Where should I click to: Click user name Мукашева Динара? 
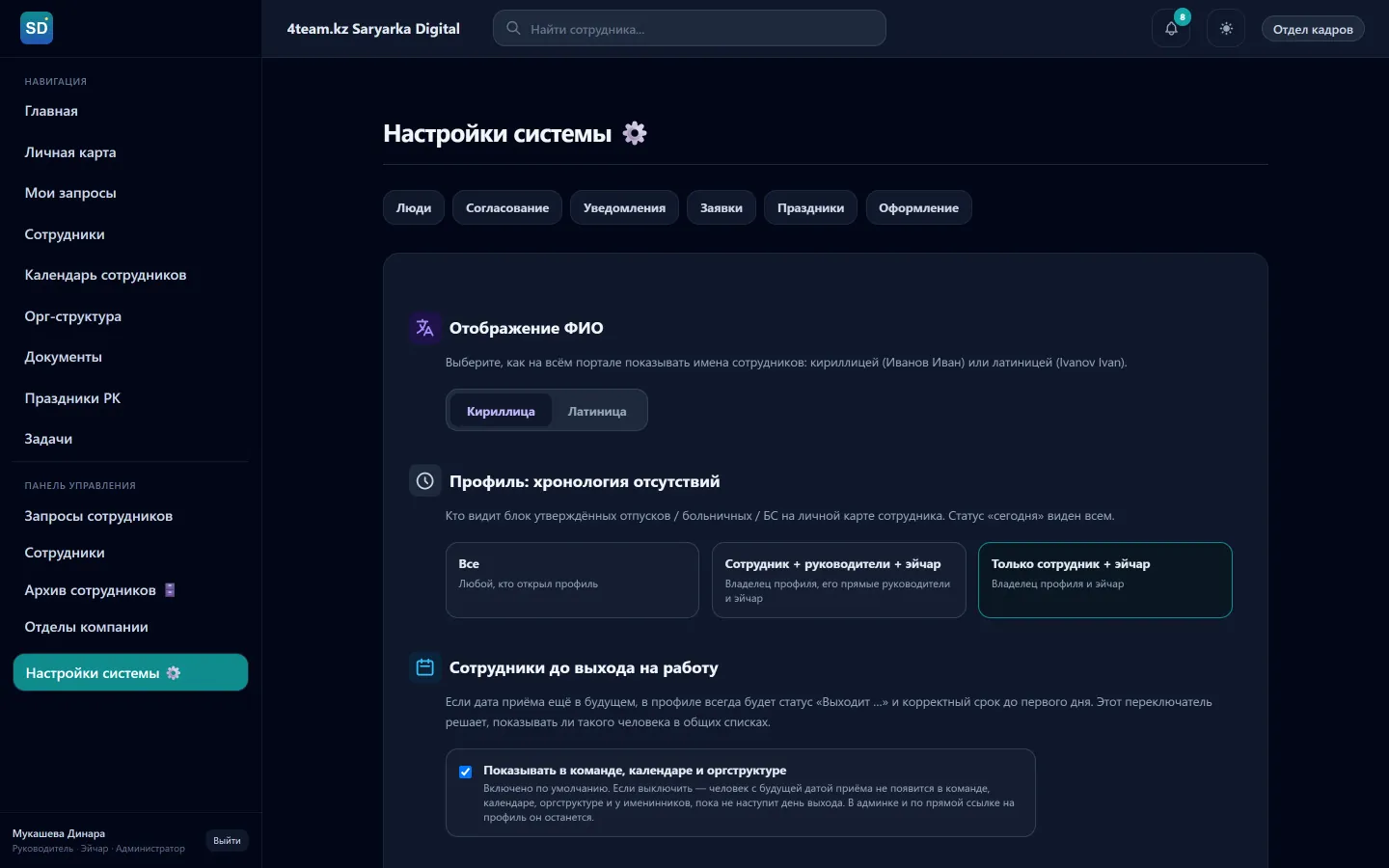(59, 833)
